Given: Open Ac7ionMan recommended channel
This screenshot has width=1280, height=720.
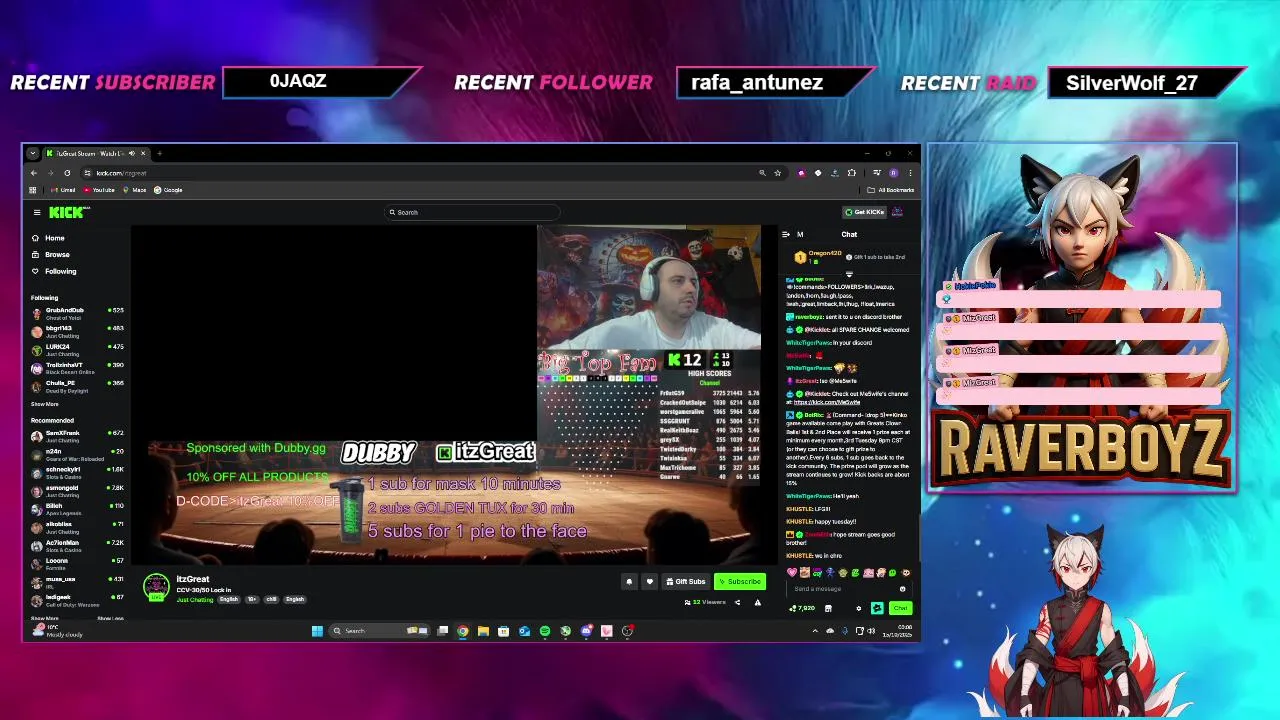Looking at the screenshot, I should click(x=78, y=545).
